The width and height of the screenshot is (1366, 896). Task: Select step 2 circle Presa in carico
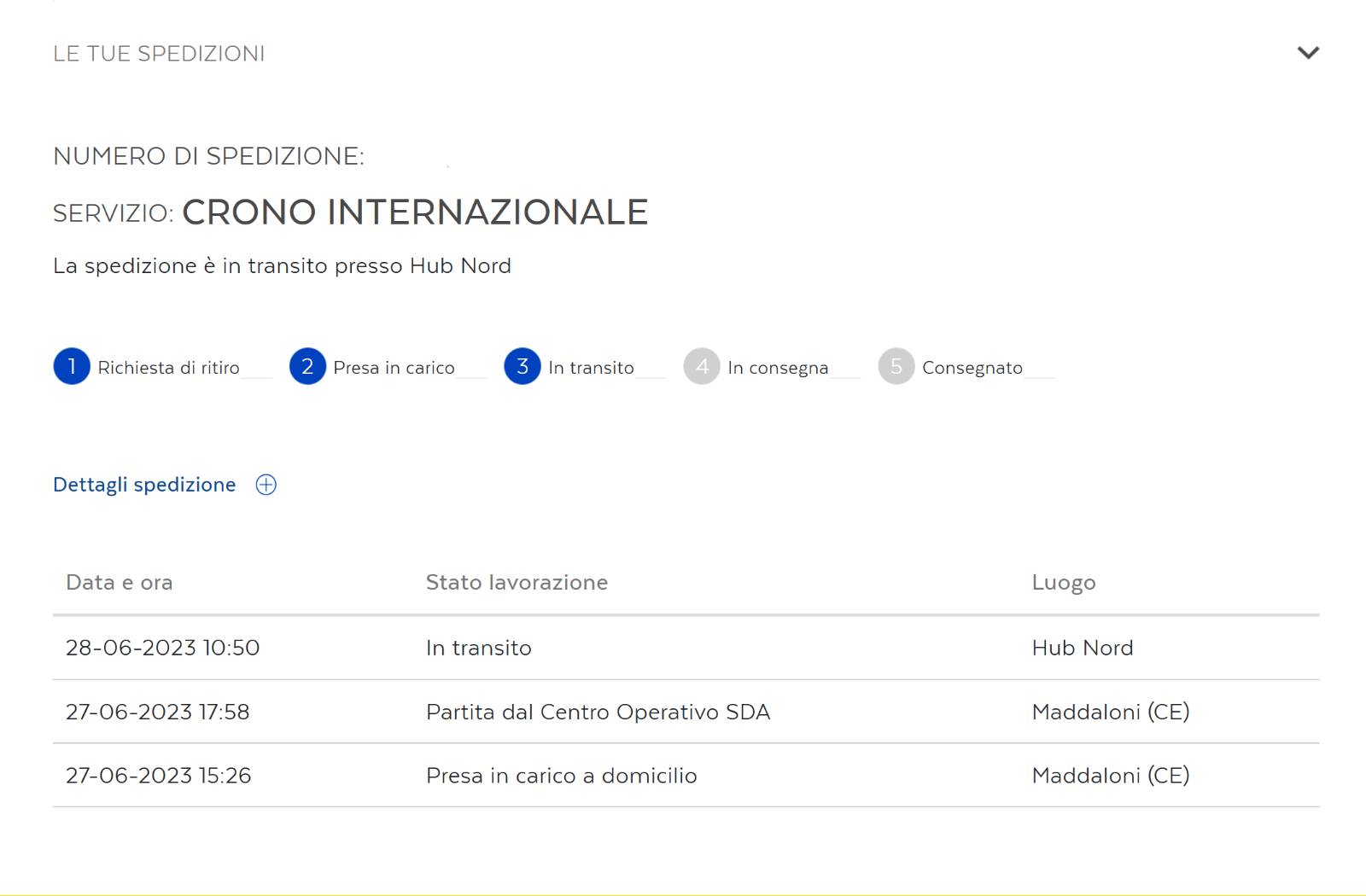307,367
